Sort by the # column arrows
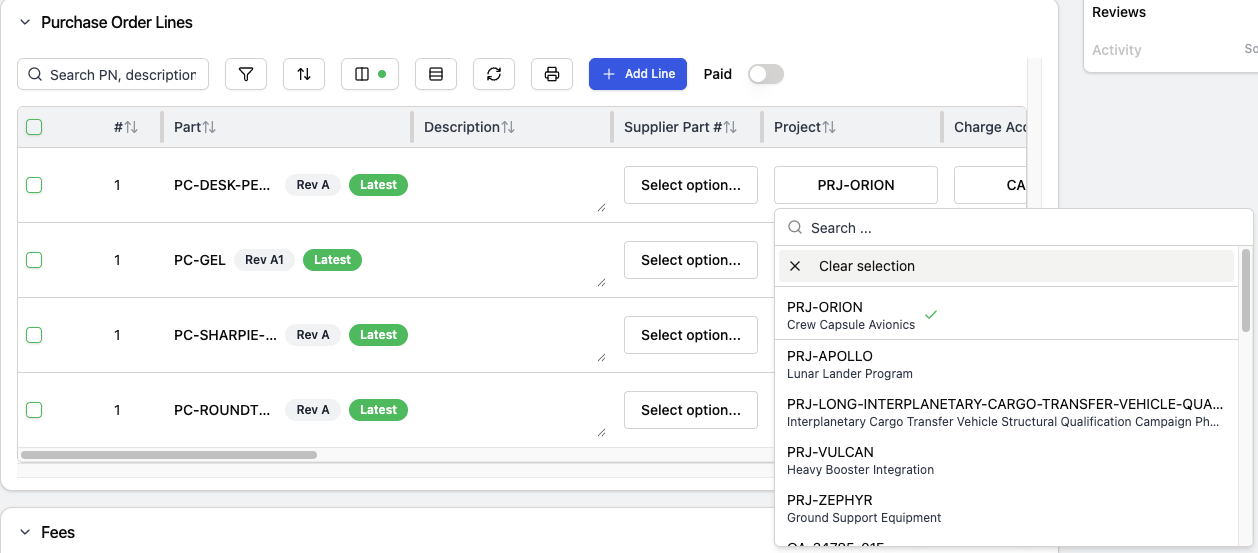 [131, 127]
